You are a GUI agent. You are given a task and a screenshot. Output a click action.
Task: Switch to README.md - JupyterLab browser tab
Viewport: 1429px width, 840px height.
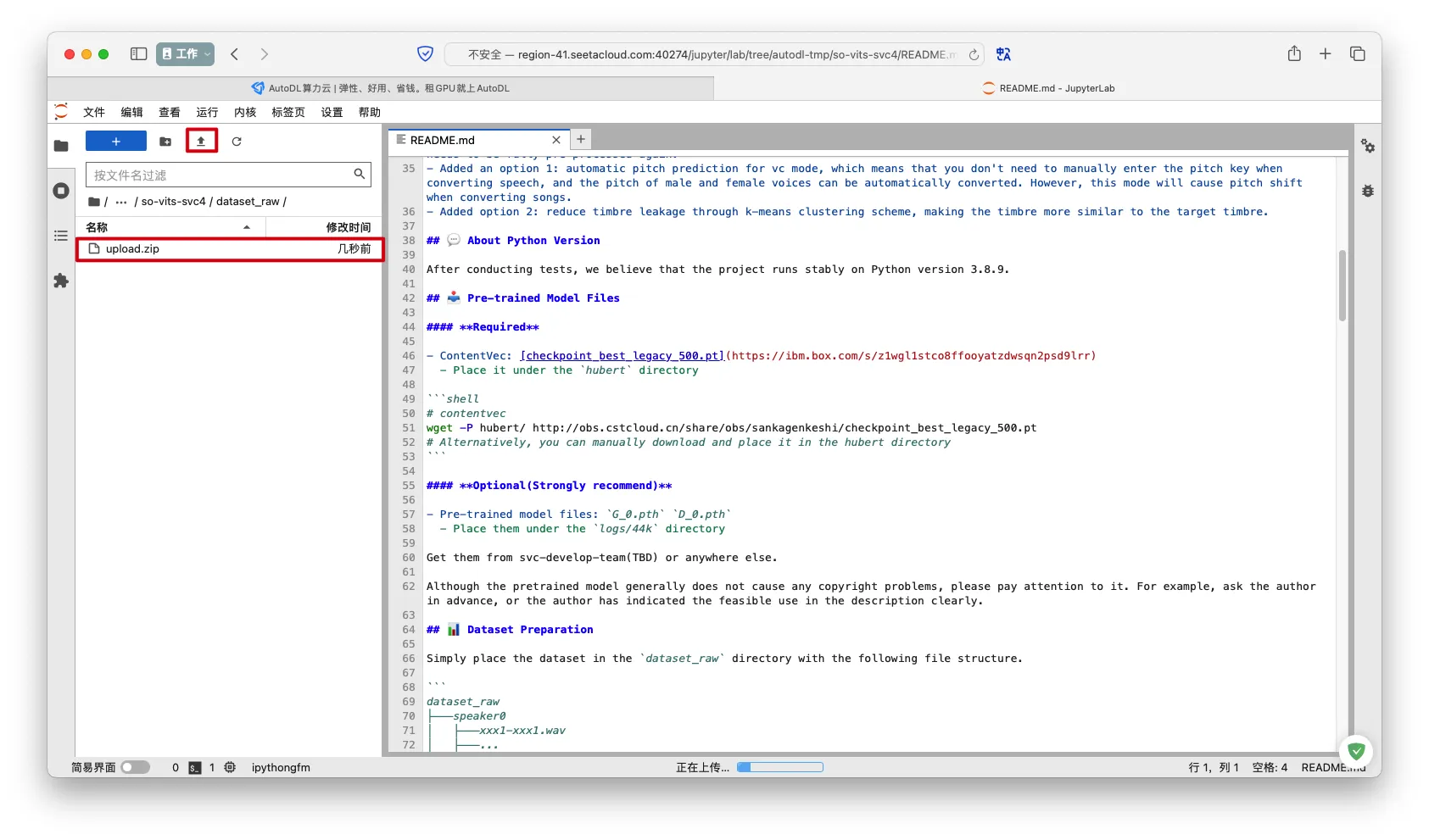(1048, 88)
